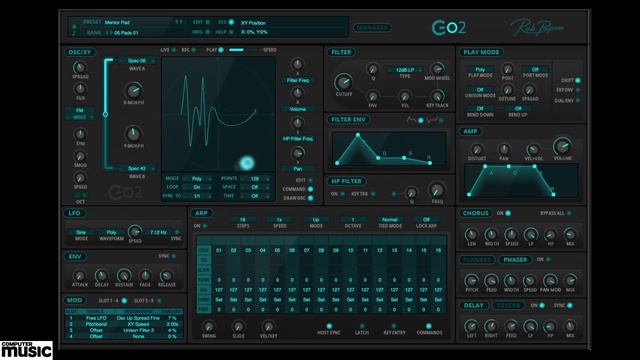Adjust the filter Mod Wheel knob

click(437, 68)
